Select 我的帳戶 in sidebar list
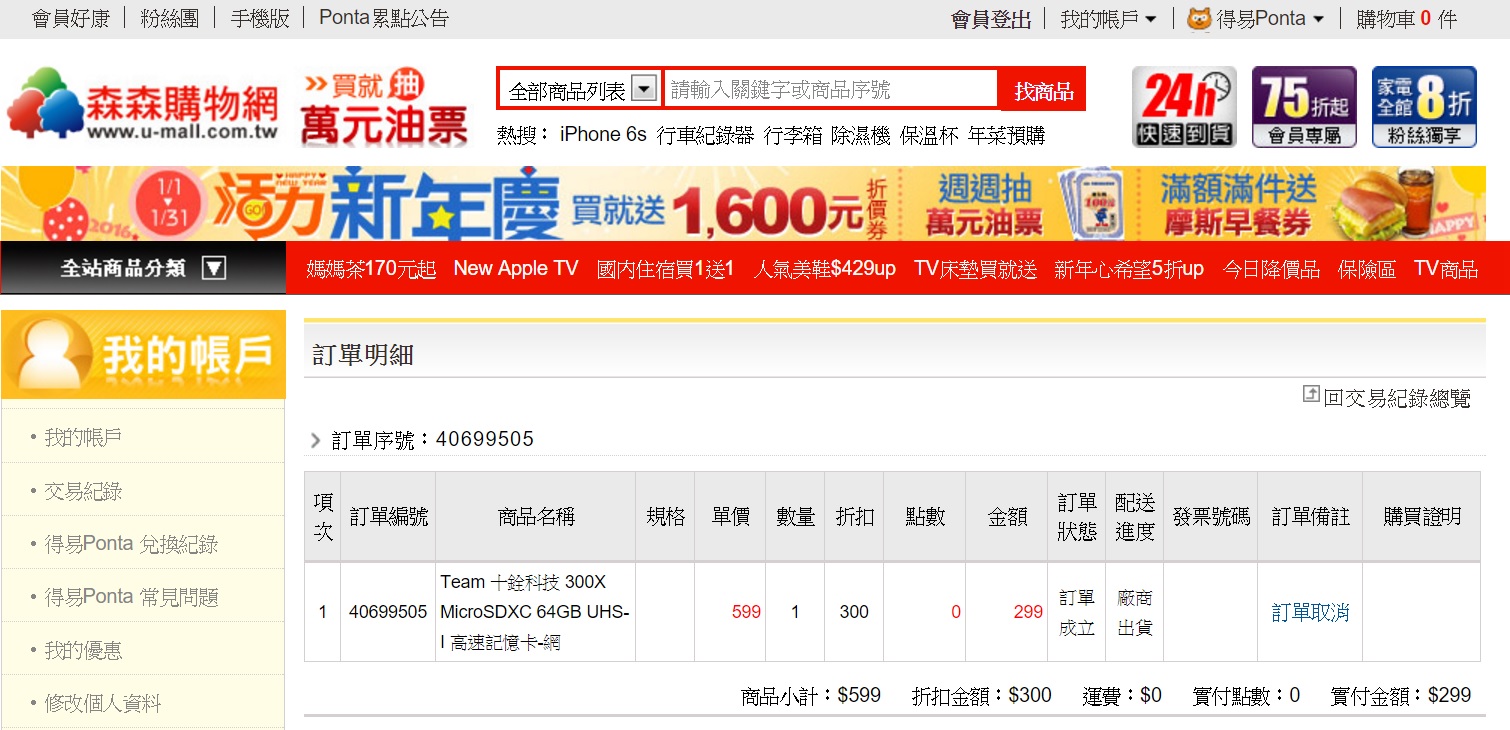The width and height of the screenshot is (1510, 730). (83, 438)
